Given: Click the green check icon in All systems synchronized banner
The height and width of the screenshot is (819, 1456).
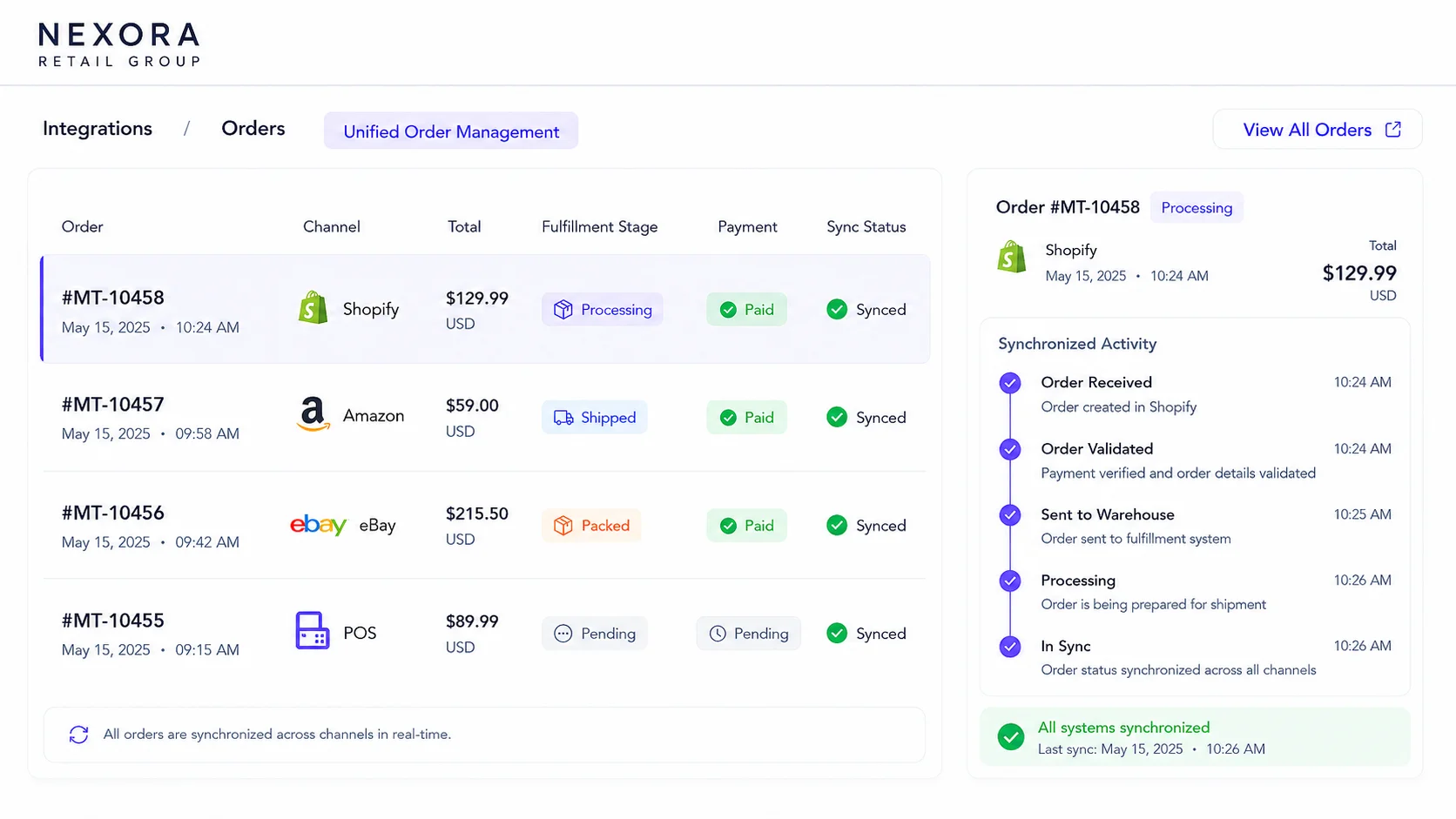Looking at the screenshot, I should tap(1011, 737).
